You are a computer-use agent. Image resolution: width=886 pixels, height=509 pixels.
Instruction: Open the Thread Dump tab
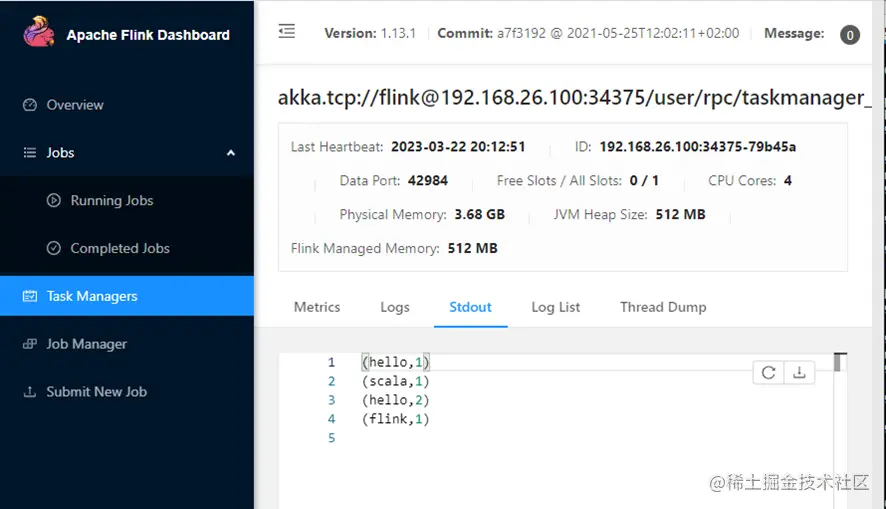(x=663, y=307)
